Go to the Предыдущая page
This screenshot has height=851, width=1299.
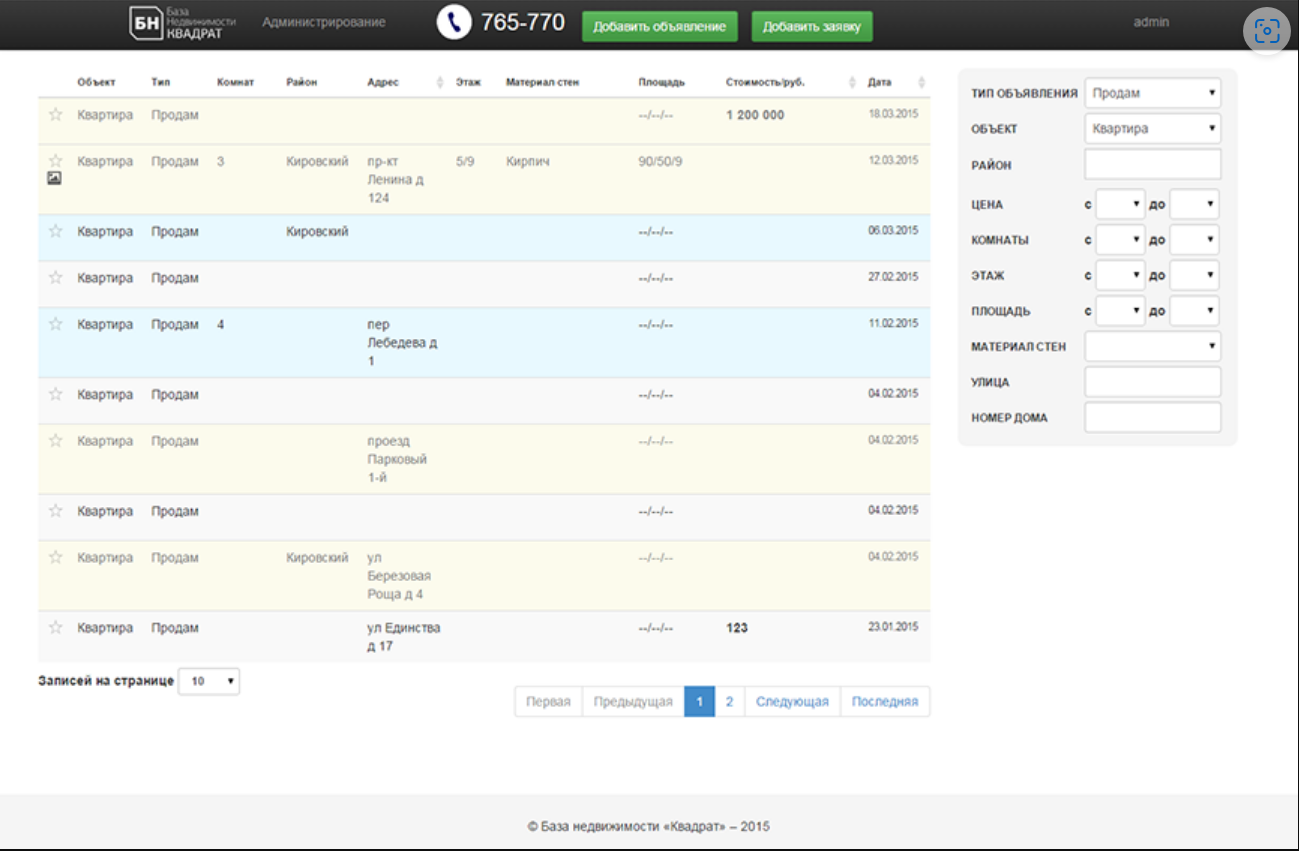[633, 702]
